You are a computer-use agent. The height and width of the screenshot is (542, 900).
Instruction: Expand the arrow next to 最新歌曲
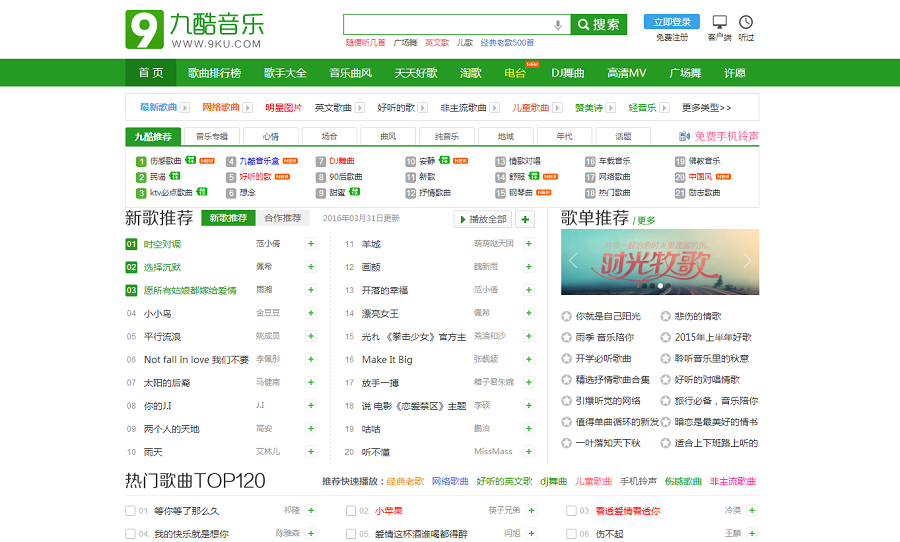[x=185, y=108]
